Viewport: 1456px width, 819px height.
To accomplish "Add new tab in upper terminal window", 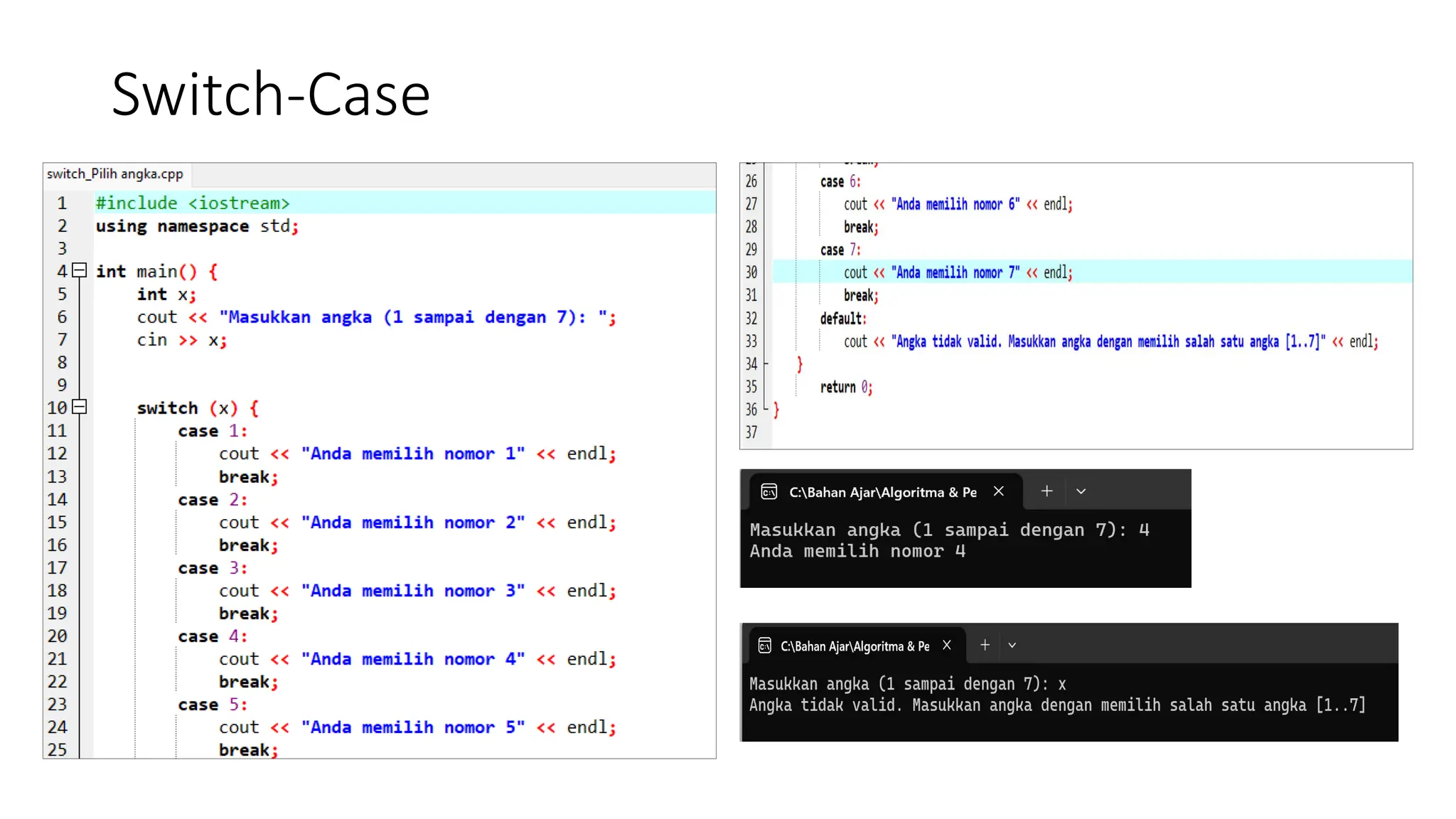I will coord(1046,491).
